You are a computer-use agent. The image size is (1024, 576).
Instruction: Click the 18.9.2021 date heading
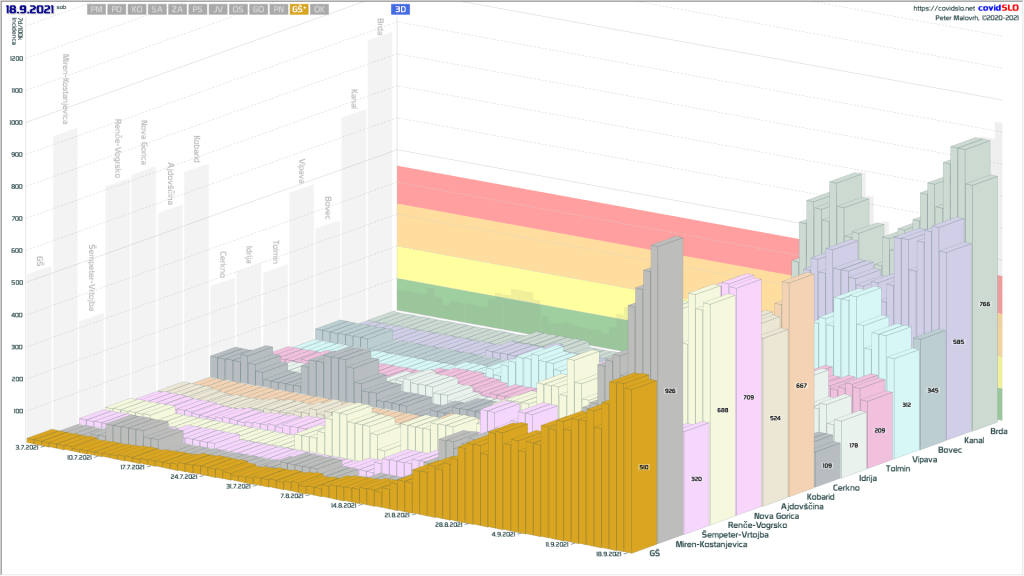point(29,8)
